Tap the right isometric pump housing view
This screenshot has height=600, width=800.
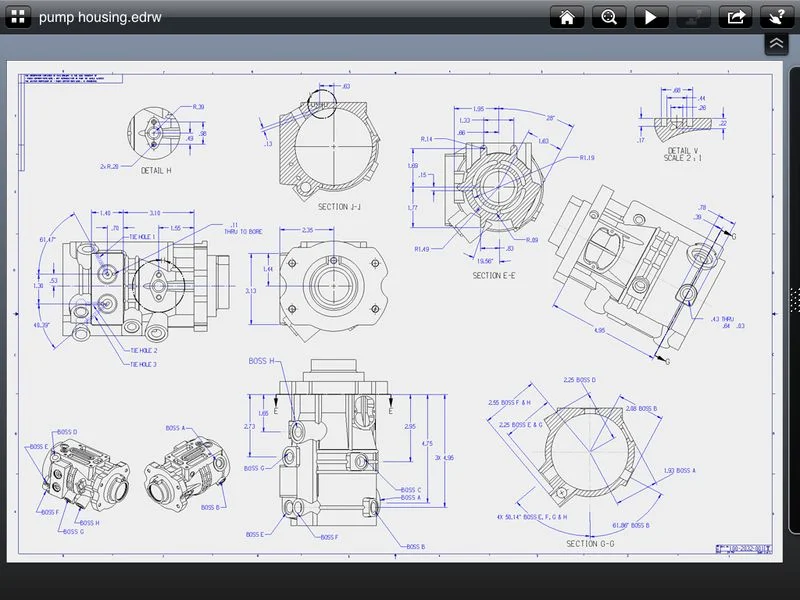[187, 474]
